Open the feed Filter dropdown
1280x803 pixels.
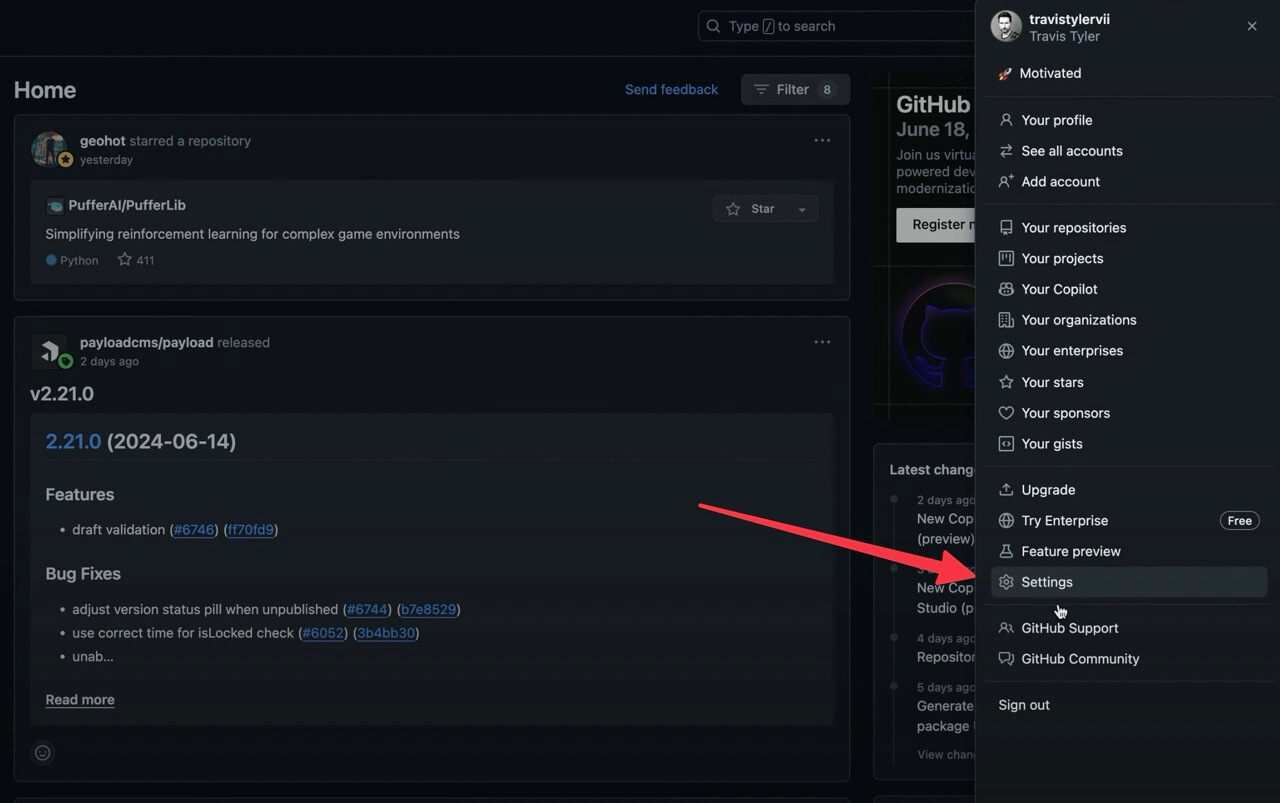[x=795, y=90]
